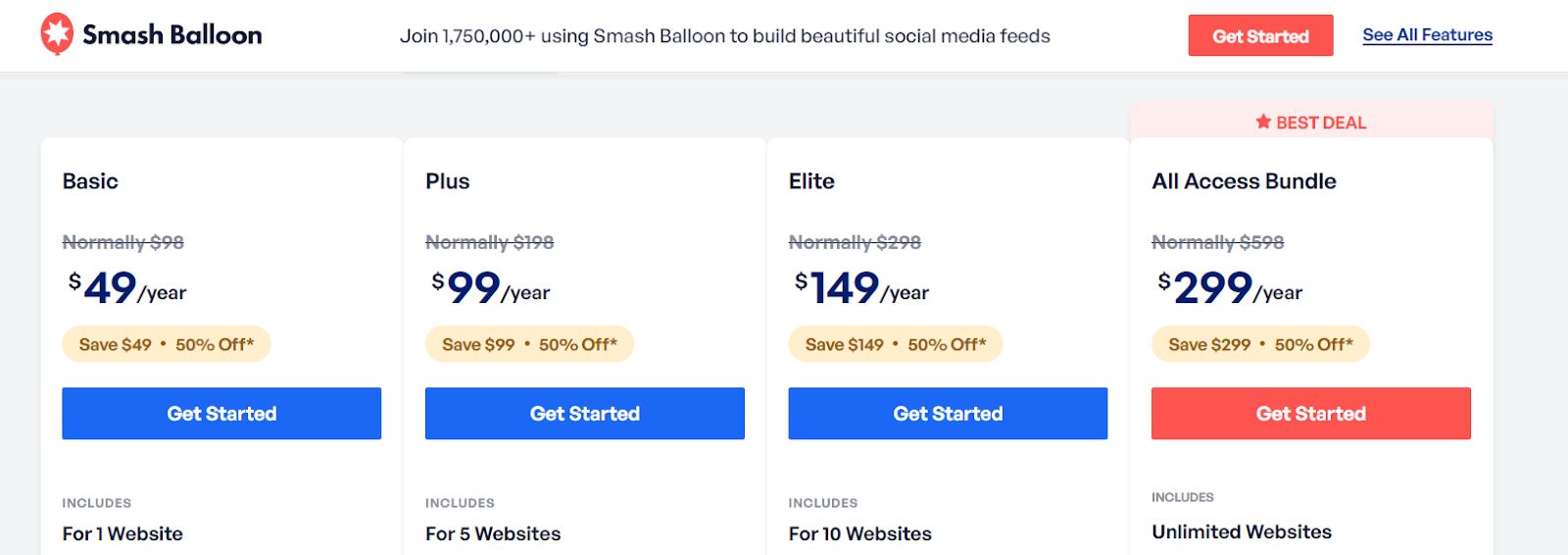Click the Save $299 discount badge
The height and width of the screenshot is (555, 1568).
pos(1260,344)
